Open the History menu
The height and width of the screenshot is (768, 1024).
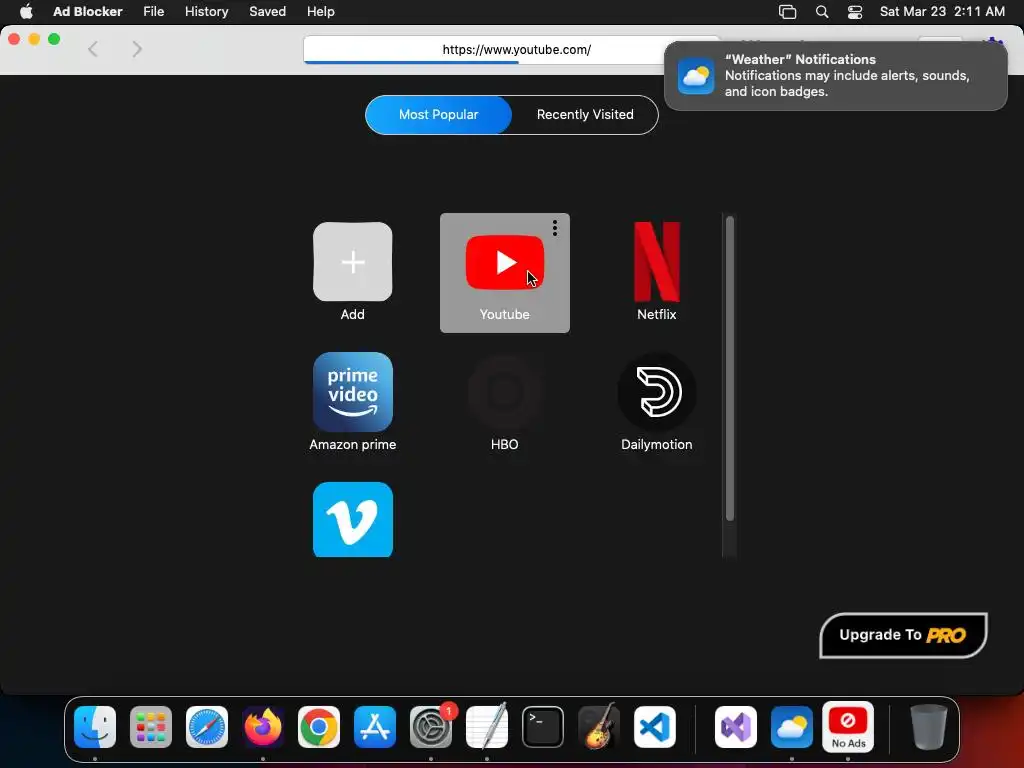tap(206, 12)
